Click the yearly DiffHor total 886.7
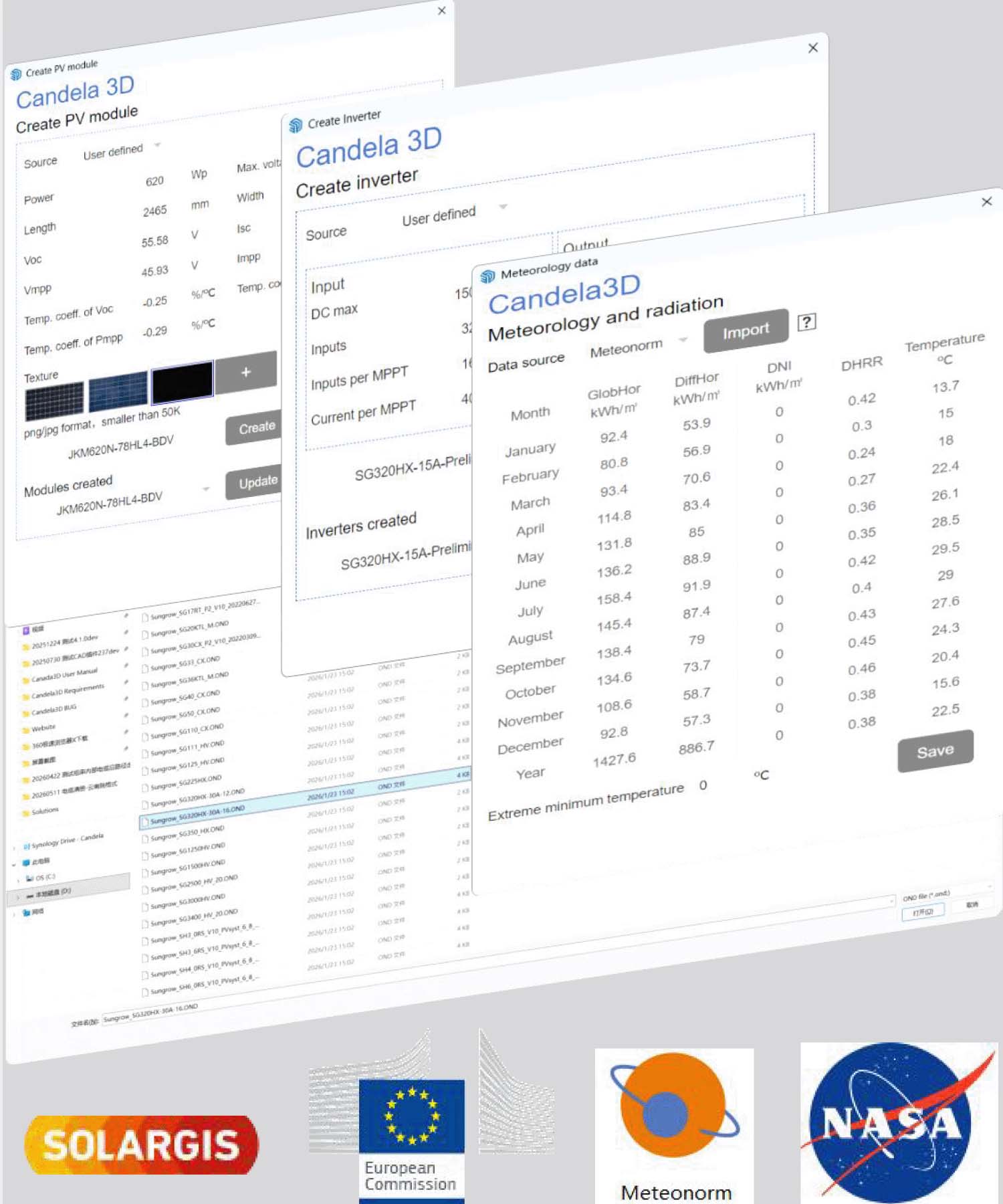 696,748
